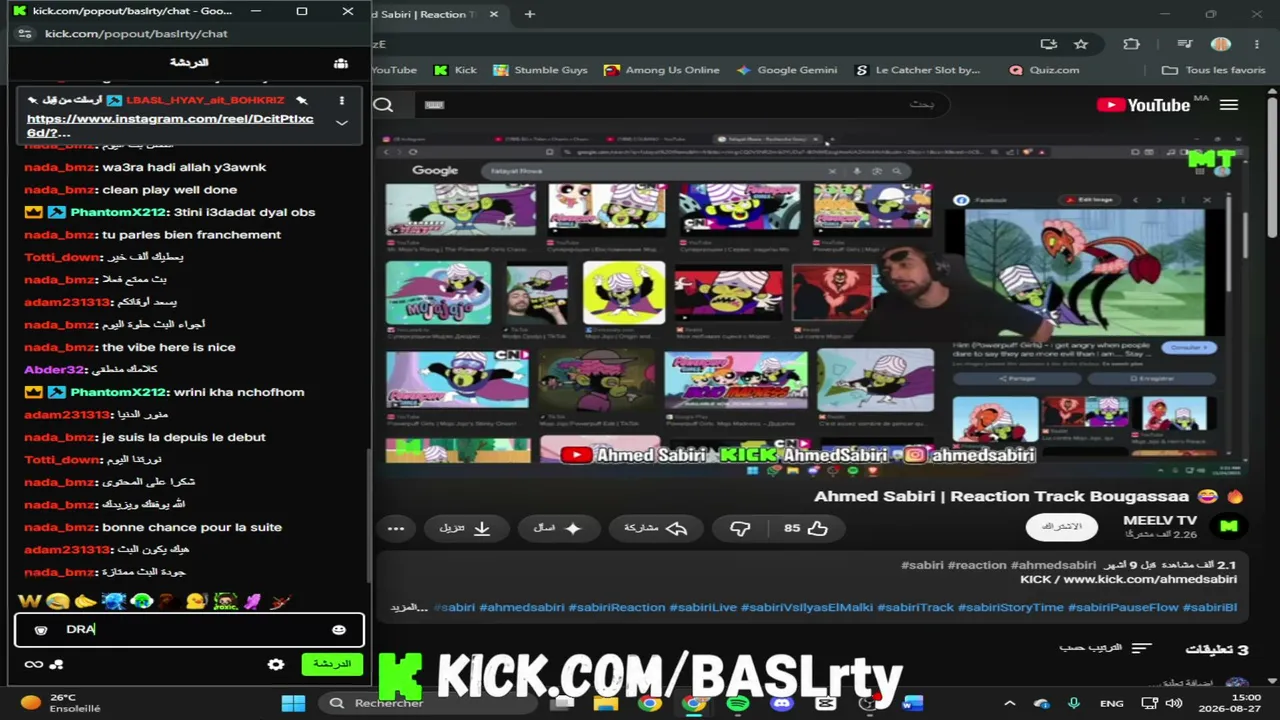Click the chat identity badge icon
1280x720 pixels.
pos(41,630)
